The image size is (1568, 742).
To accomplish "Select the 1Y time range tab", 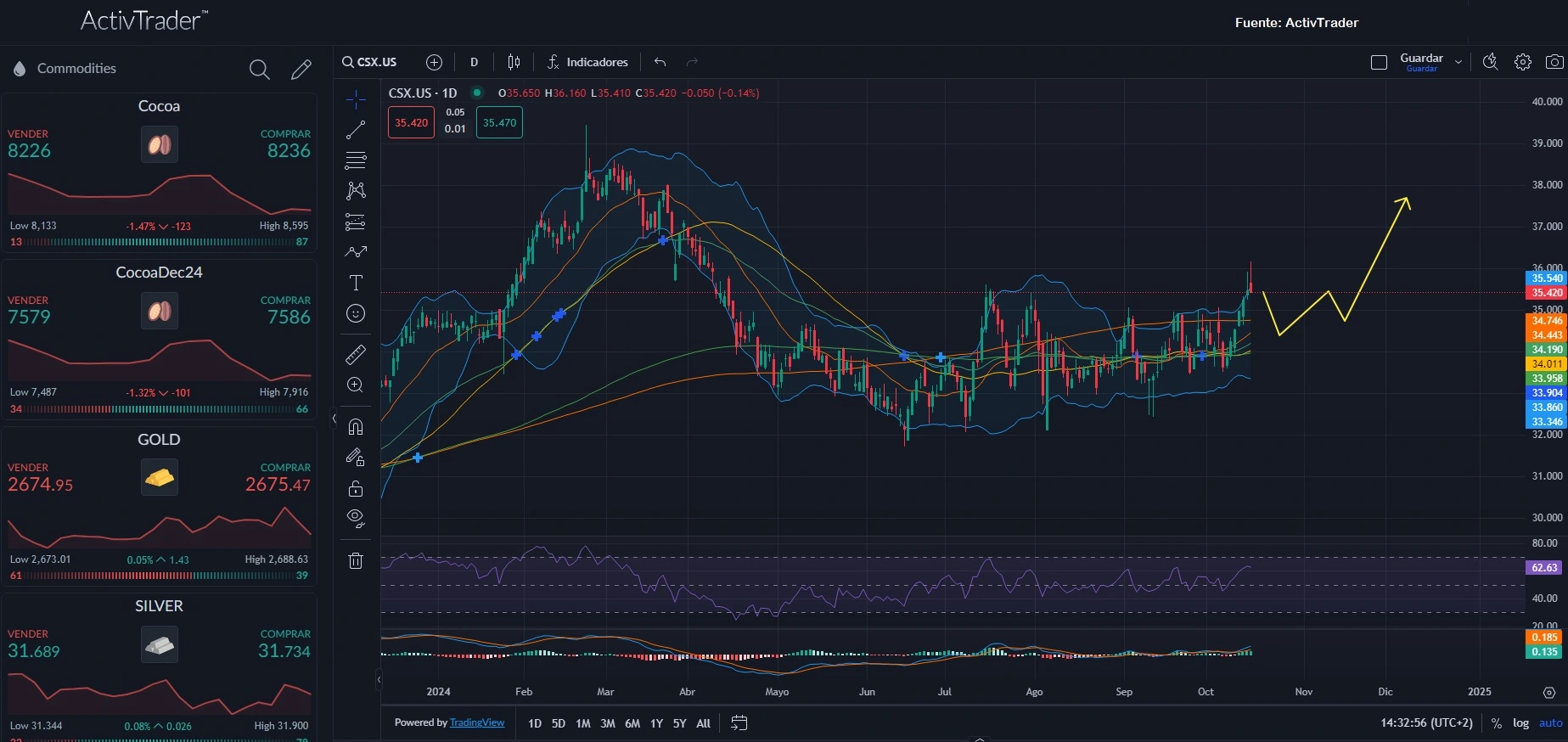I will click(x=656, y=723).
